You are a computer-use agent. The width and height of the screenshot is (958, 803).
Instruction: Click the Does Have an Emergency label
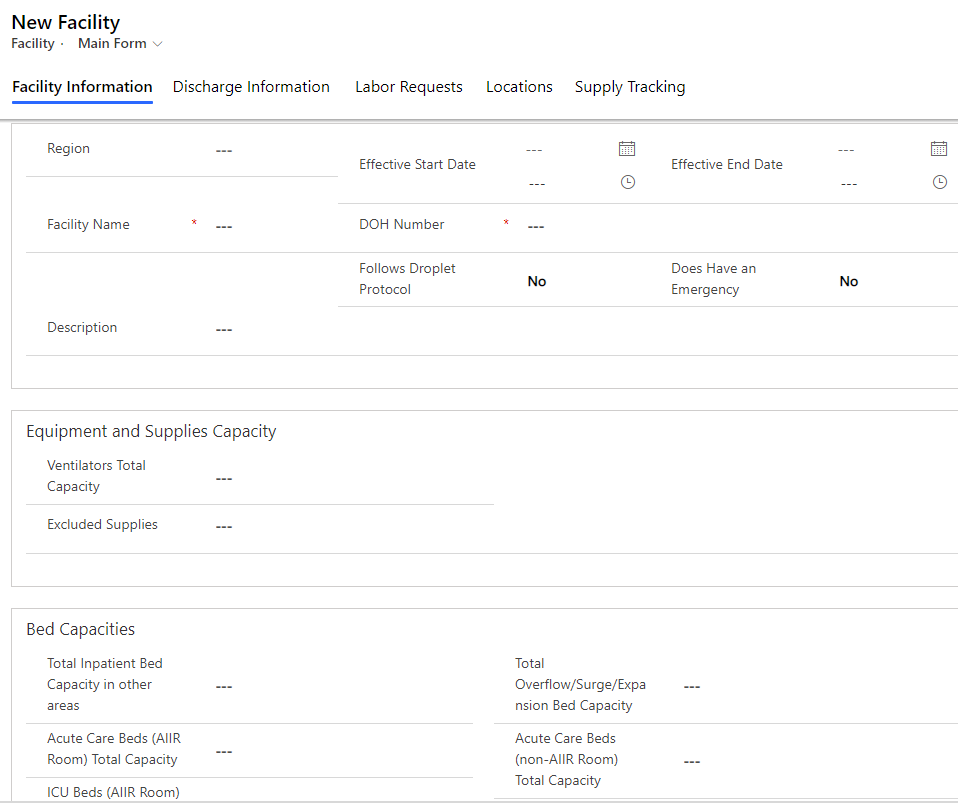713,279
